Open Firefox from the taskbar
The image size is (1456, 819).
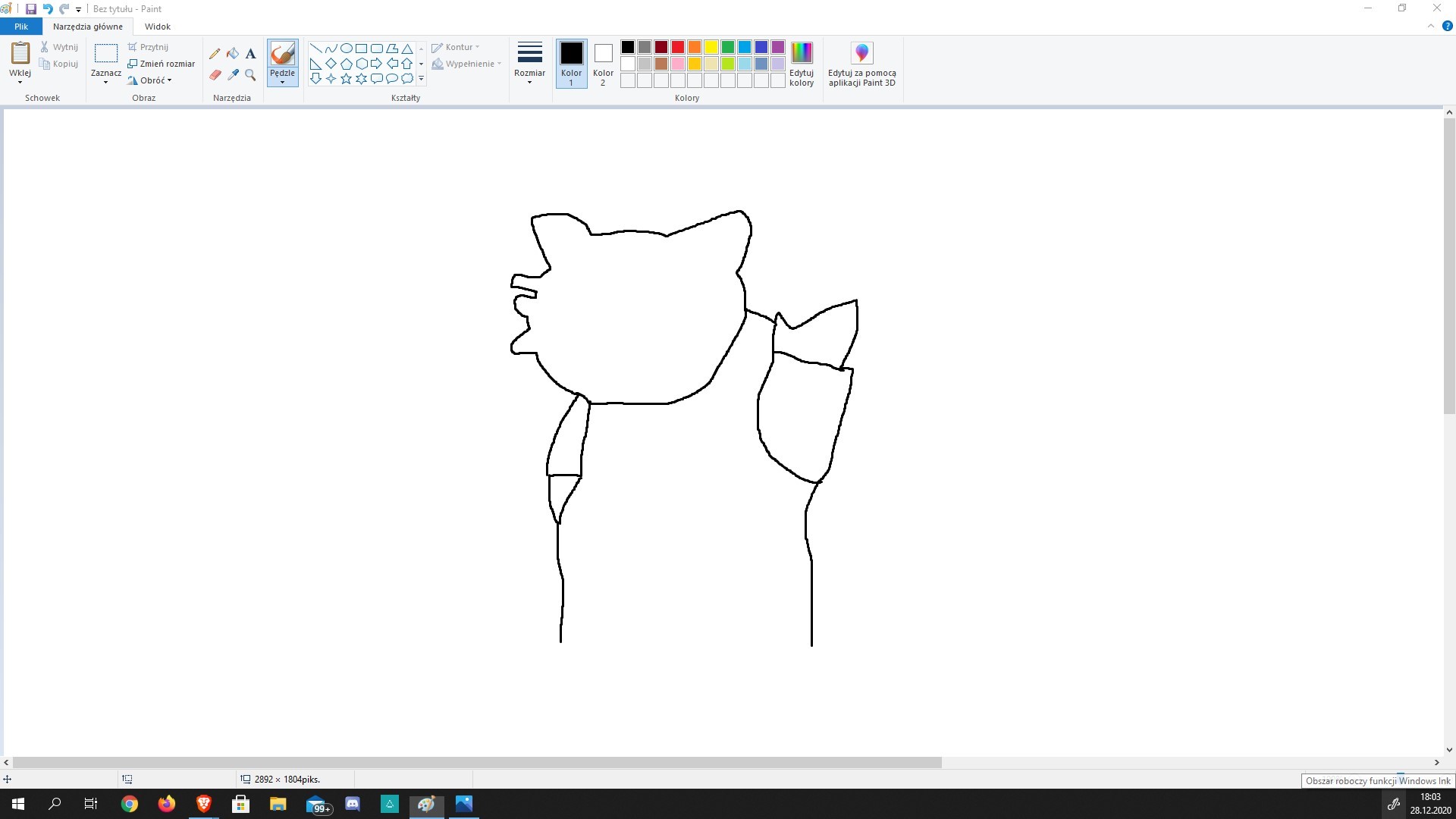167,804
